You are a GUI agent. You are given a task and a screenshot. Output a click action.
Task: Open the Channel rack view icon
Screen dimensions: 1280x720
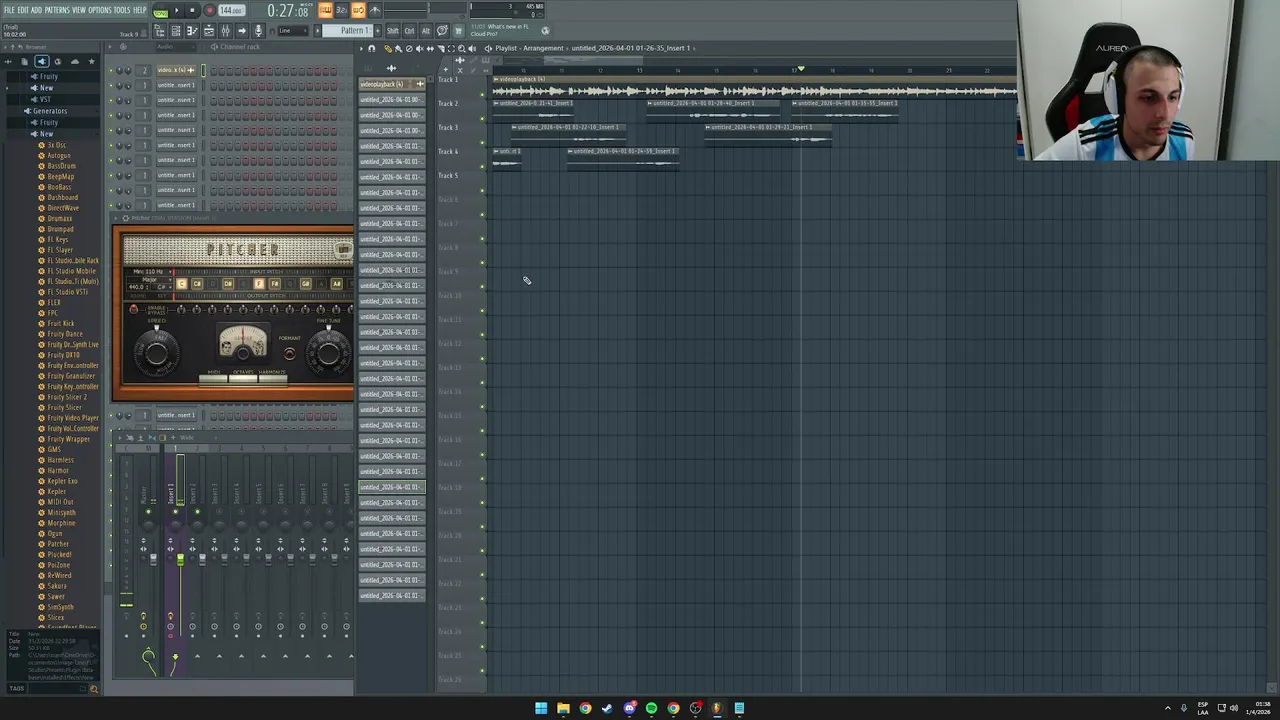[175, 31]
